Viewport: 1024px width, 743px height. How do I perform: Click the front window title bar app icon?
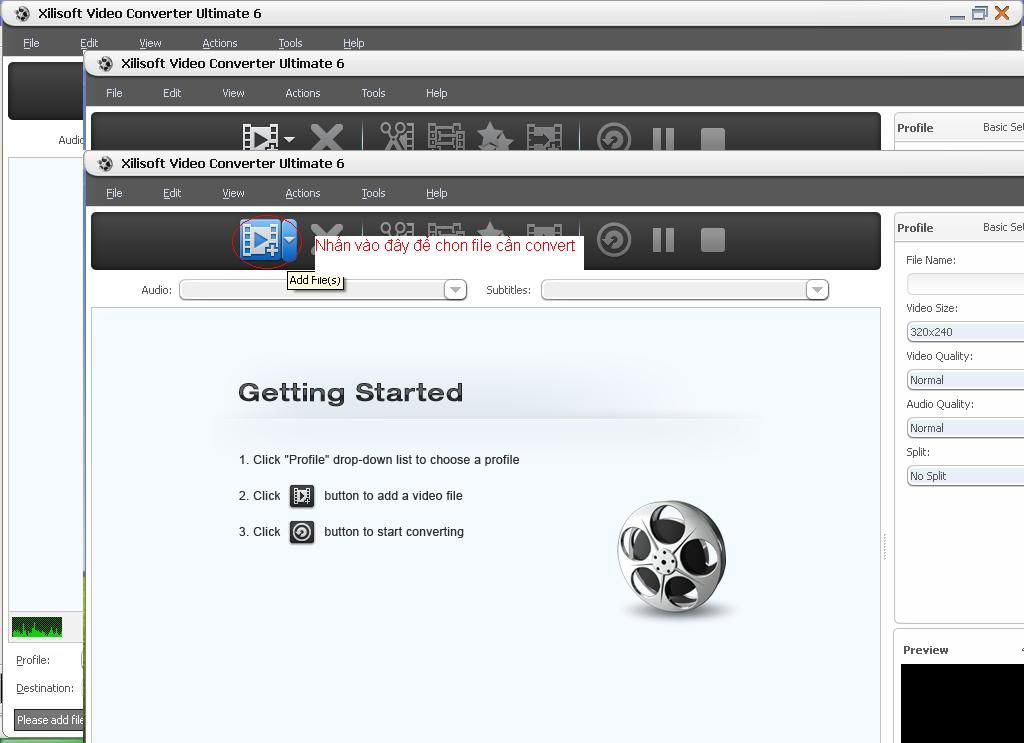105,163
